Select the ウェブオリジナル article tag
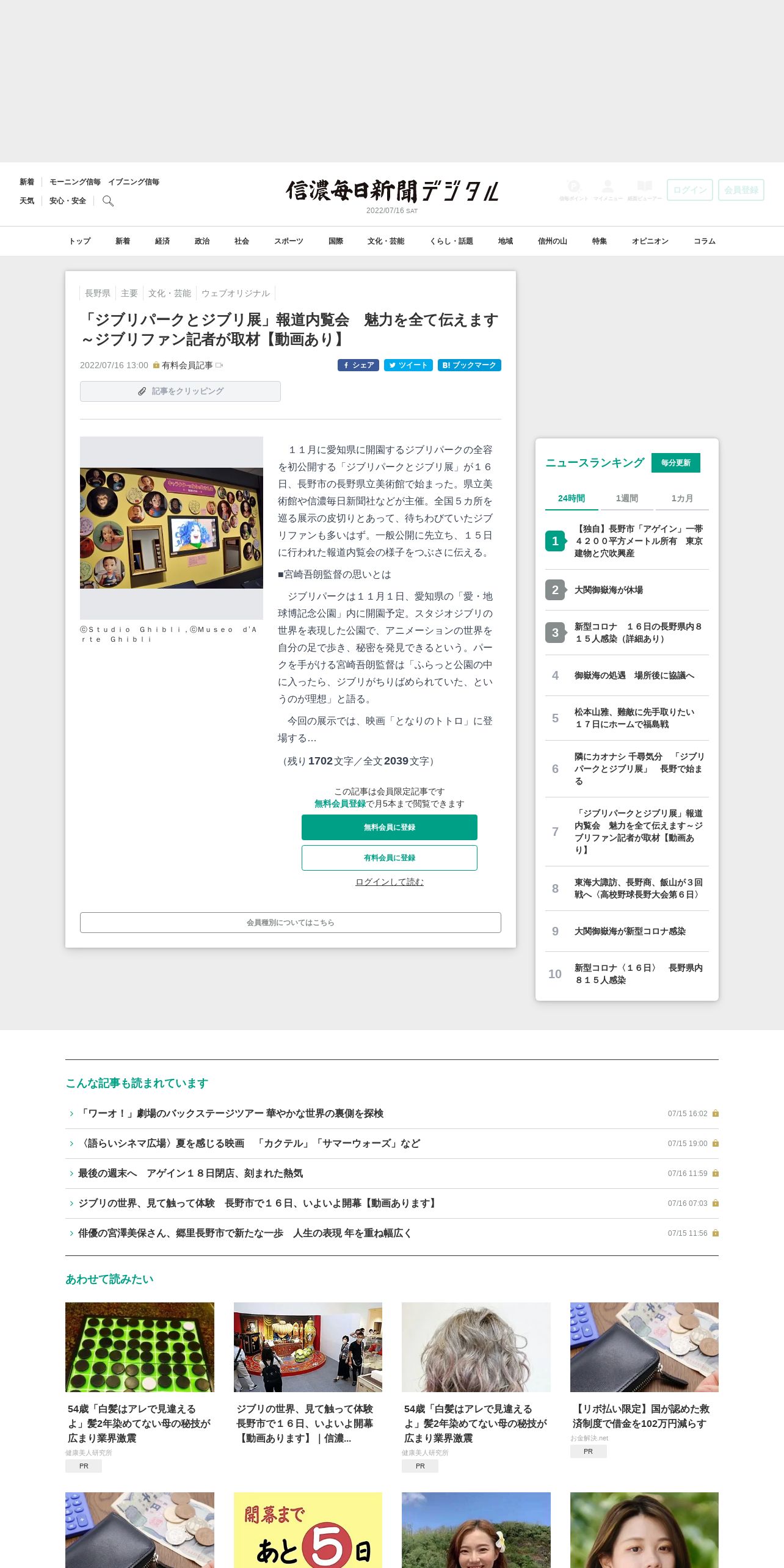Viewport: 784px width, 1568px height. pyautogui.click(x=236, y=293)
